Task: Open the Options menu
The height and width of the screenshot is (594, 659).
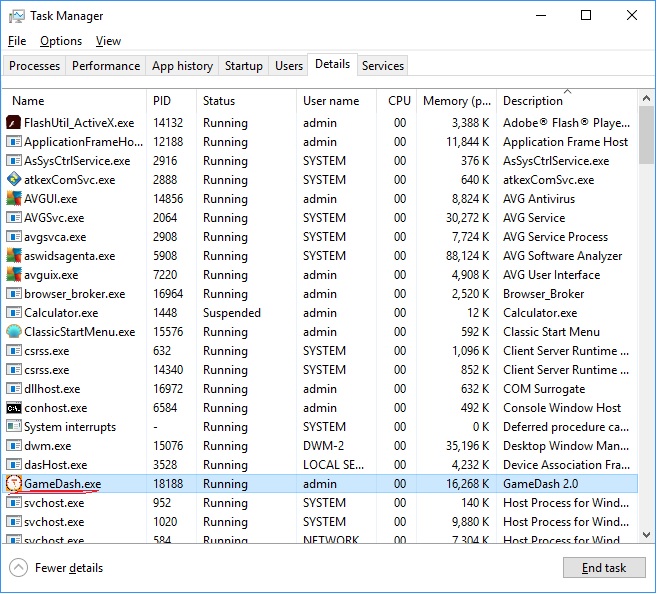Action: point(61,41)
